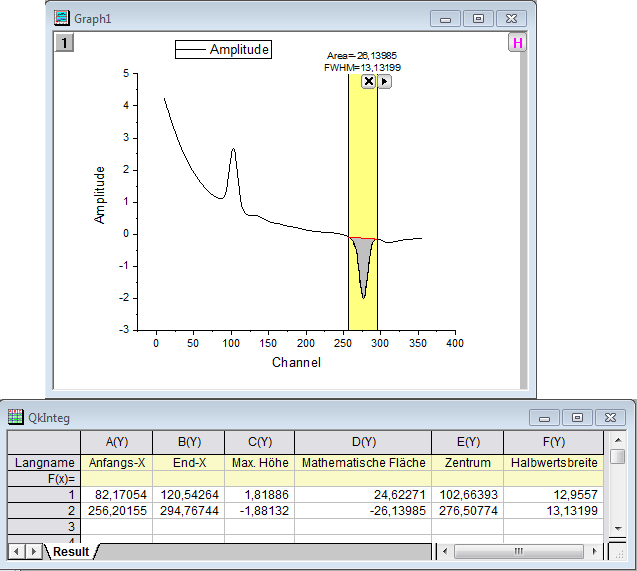The height and width of the screenshot is (571, 637).
Task: Click the horizontal scrollbar thumb
Action: point(518,552)
